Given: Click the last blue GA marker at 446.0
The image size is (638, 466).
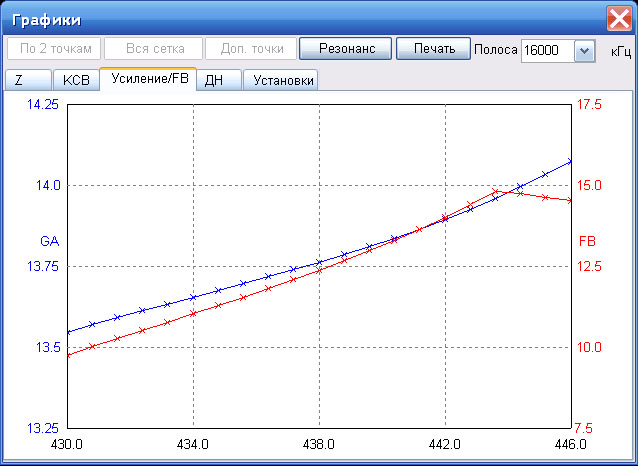Looking at the screenshot, I should click(x=570, y=162).
